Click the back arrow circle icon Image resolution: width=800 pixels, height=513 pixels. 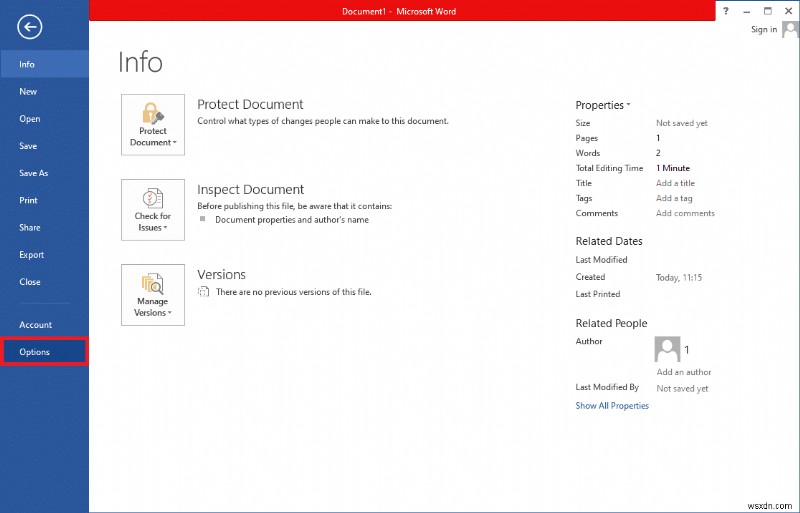point(30,27)
